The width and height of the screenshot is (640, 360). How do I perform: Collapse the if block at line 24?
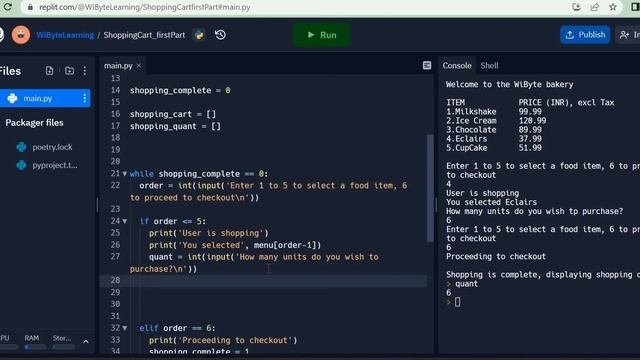click(x=124, y=221)
